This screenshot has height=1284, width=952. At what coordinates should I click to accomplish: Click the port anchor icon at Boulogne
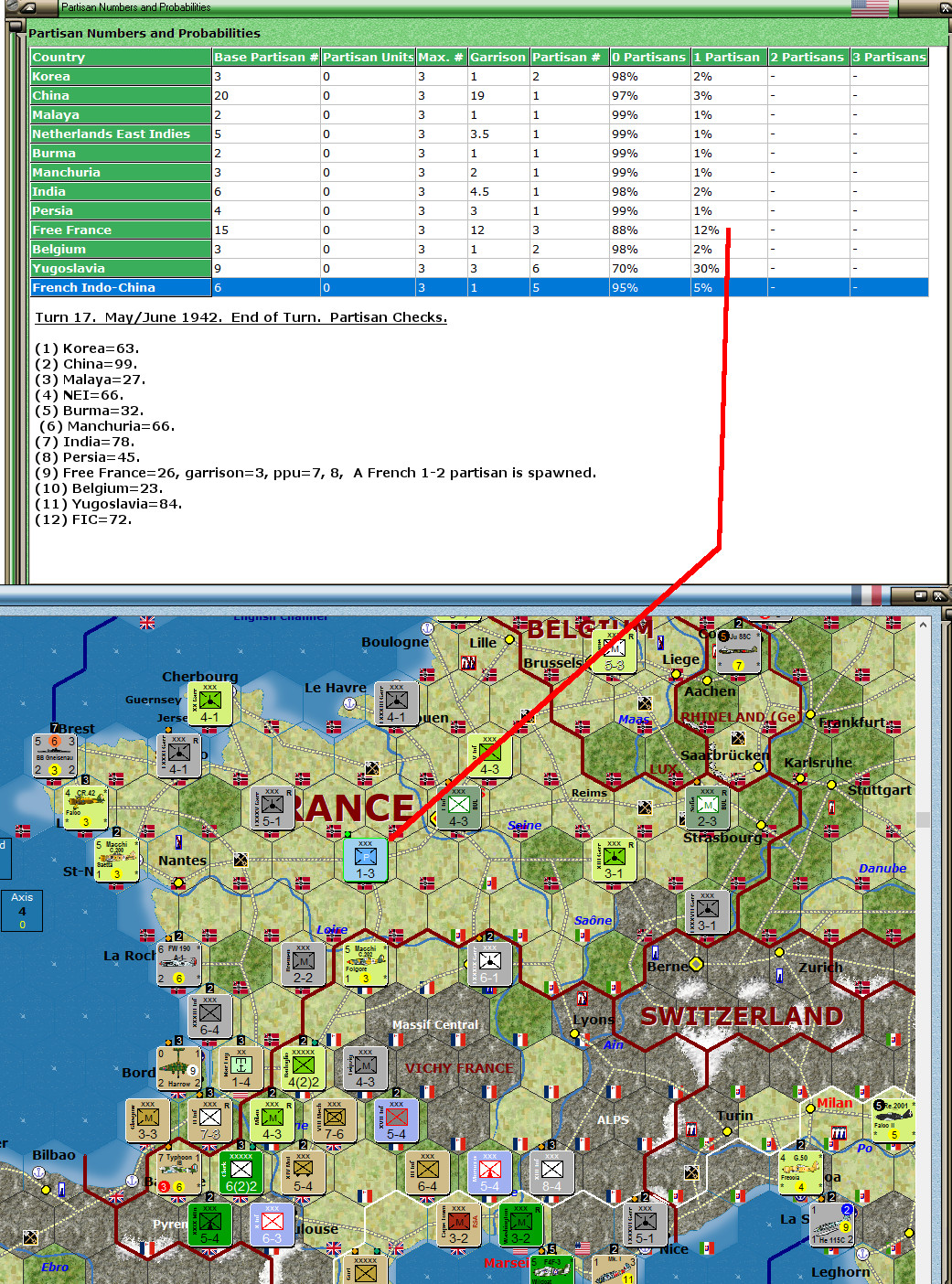pyautogui.click(x=427, y=628)
